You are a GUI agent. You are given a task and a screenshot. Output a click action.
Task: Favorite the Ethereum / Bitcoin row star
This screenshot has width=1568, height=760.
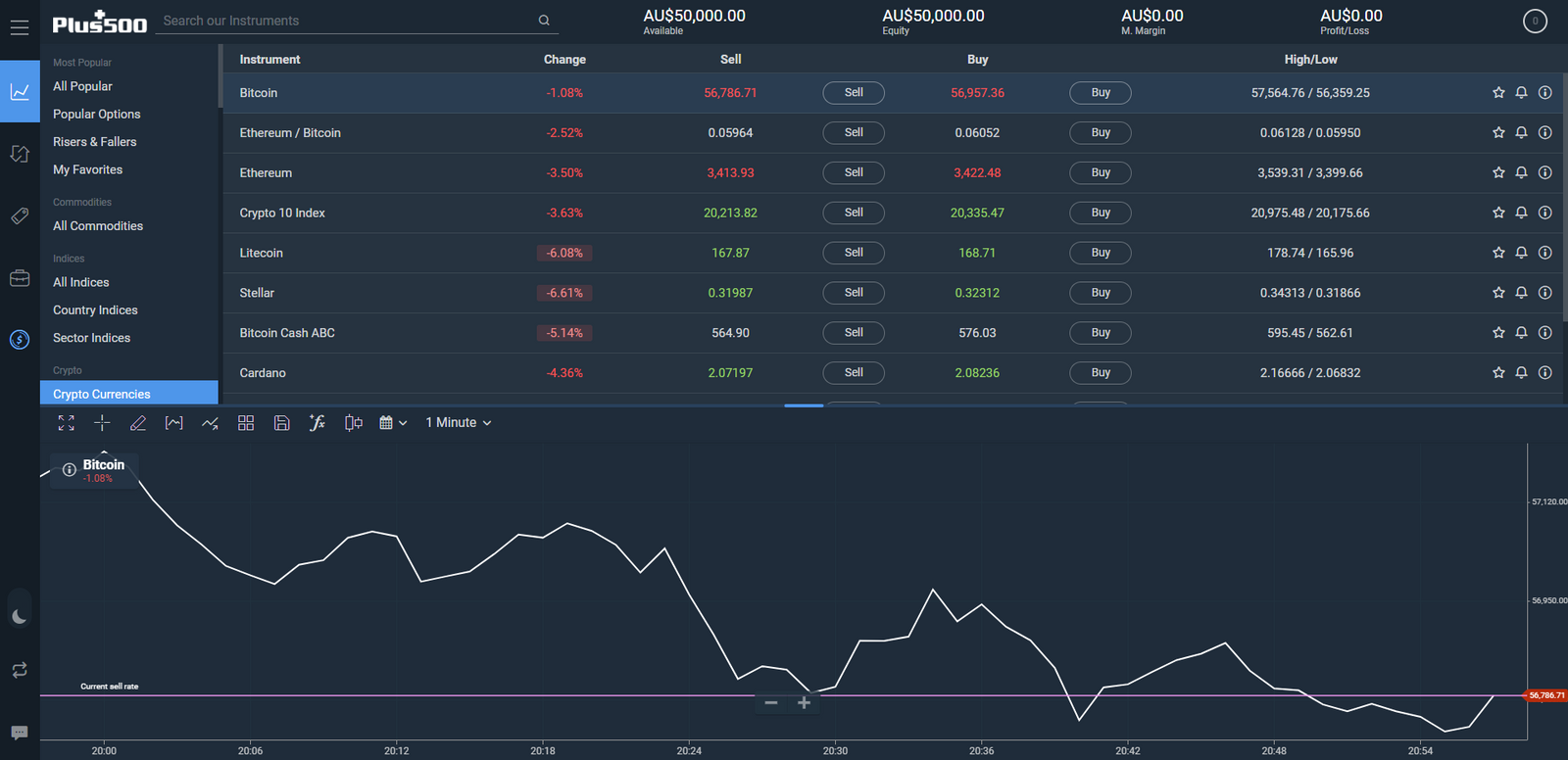(x=1498, y=133)
